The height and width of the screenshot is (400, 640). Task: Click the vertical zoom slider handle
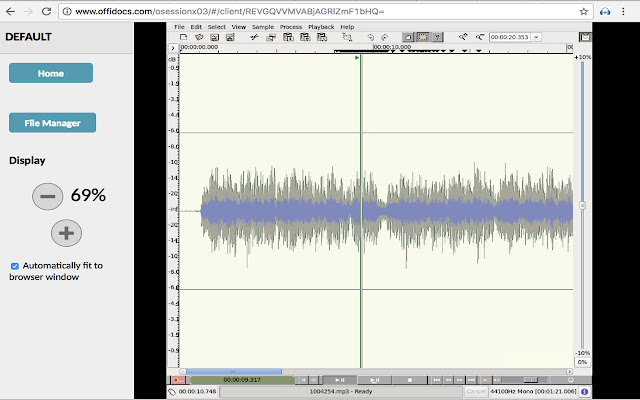tap(582, 205)
